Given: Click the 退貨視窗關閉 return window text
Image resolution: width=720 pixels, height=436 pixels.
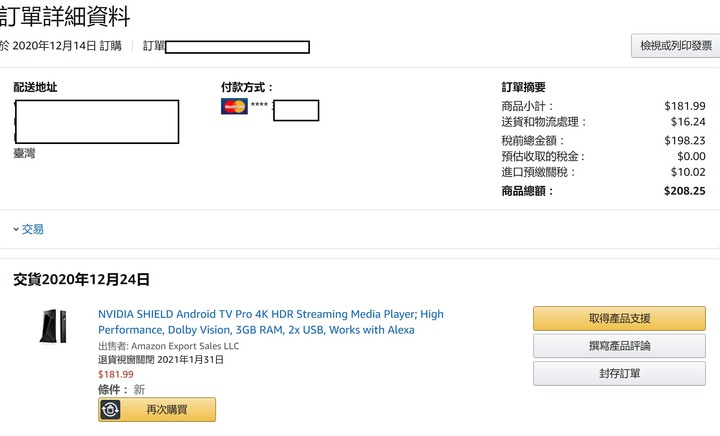Looking at the screenshot, I should pyautogui.click(x=161, y=360).
